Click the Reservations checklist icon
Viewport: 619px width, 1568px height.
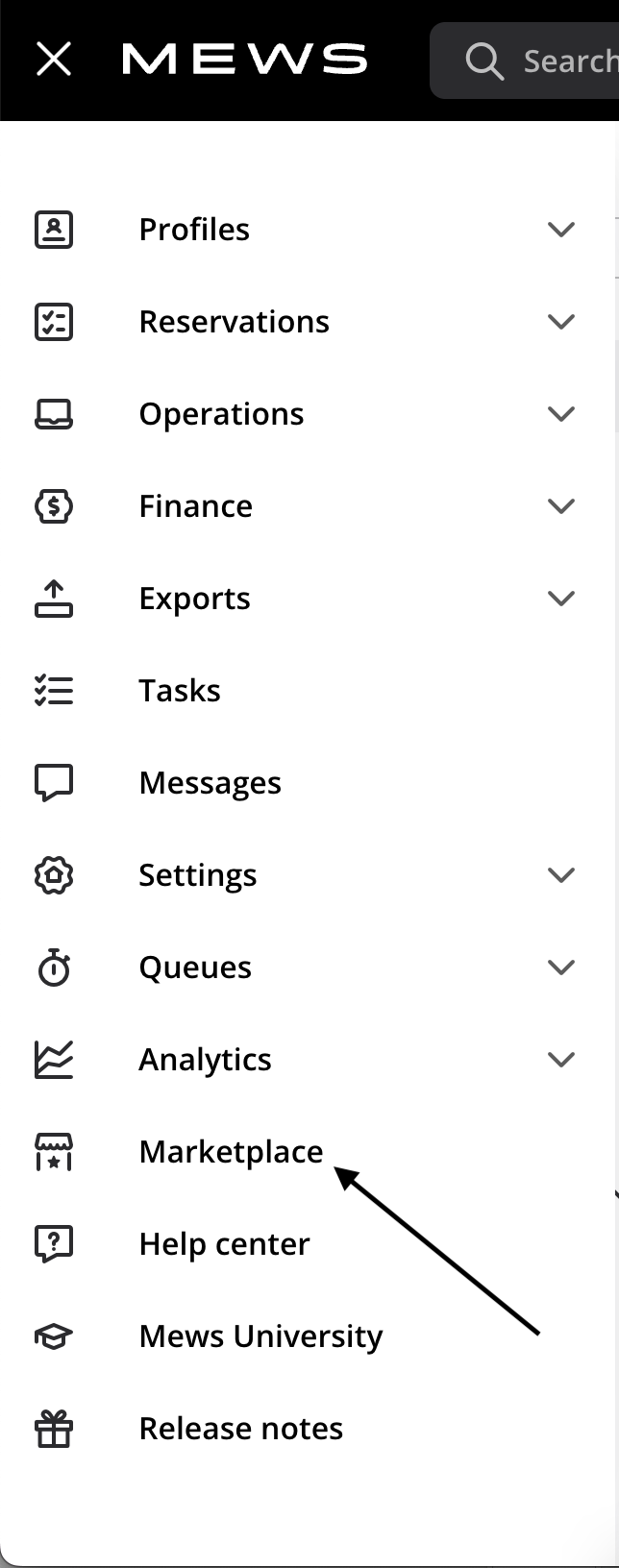tap(54, 322)
